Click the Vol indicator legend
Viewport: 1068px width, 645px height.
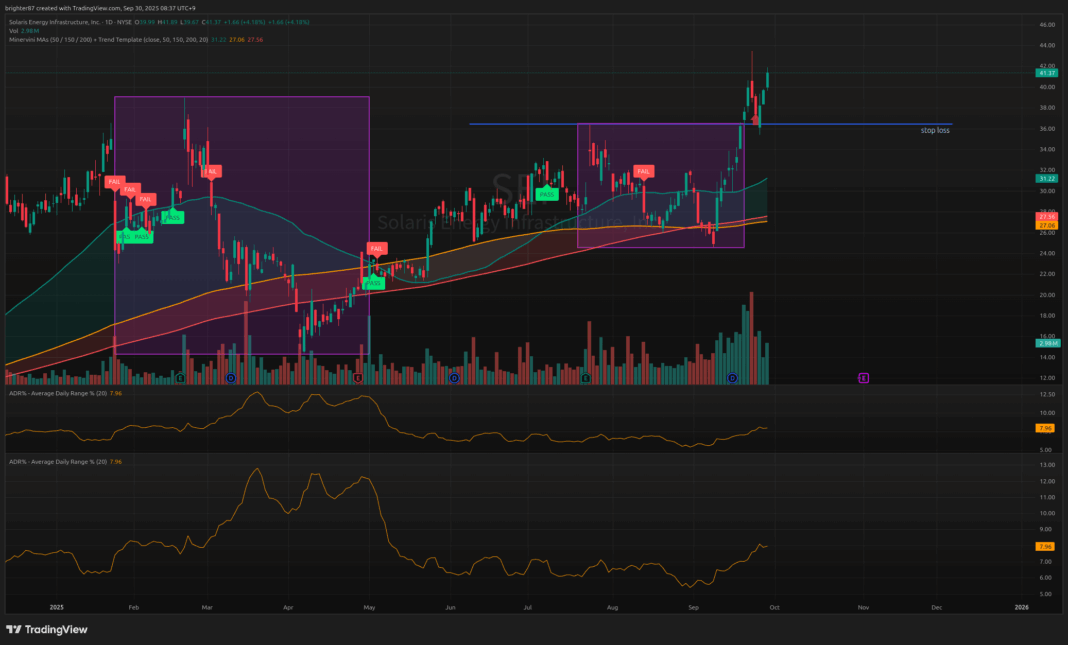click(x=20, y=31)
